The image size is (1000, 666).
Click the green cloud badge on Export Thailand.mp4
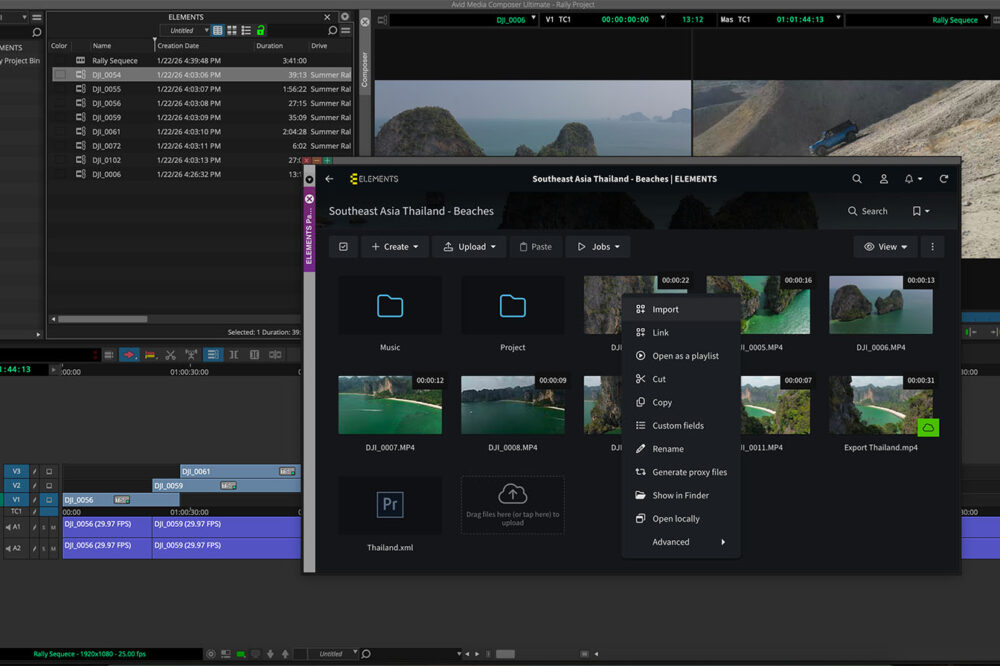point(928,427)
